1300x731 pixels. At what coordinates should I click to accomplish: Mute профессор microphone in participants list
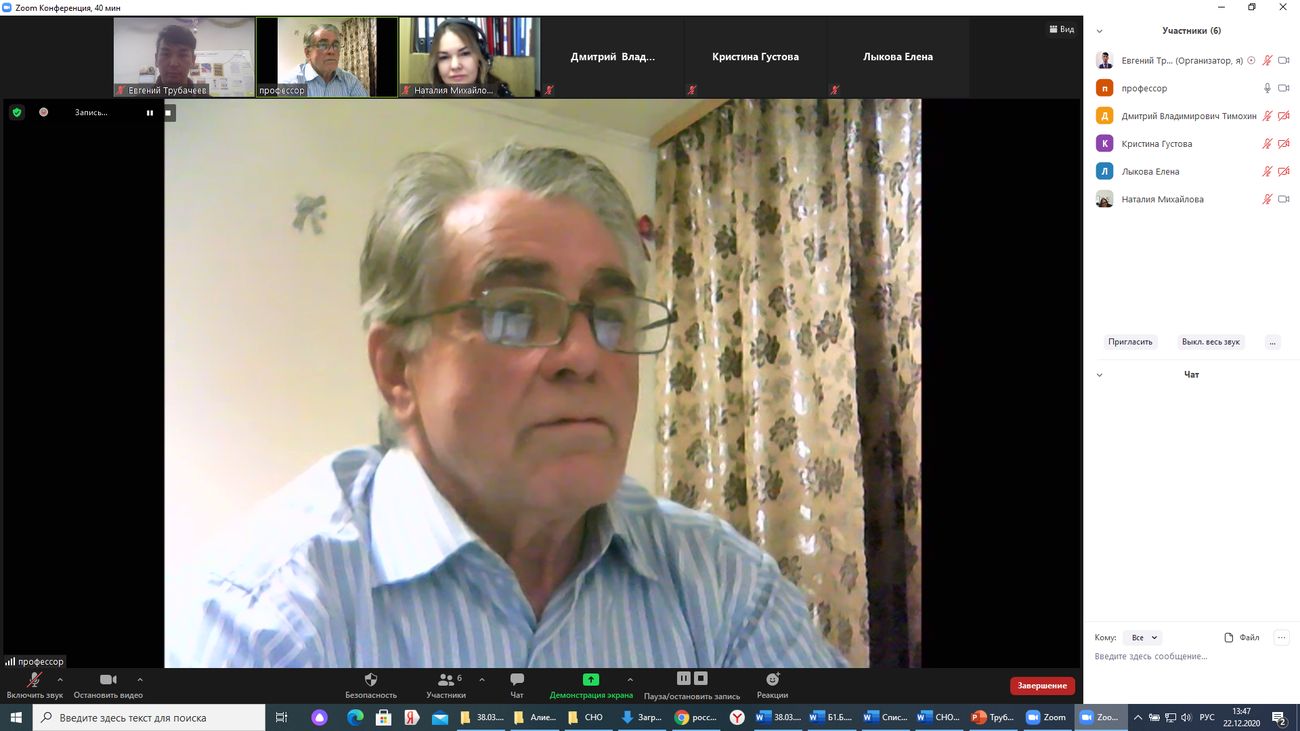click(1267, 88)
